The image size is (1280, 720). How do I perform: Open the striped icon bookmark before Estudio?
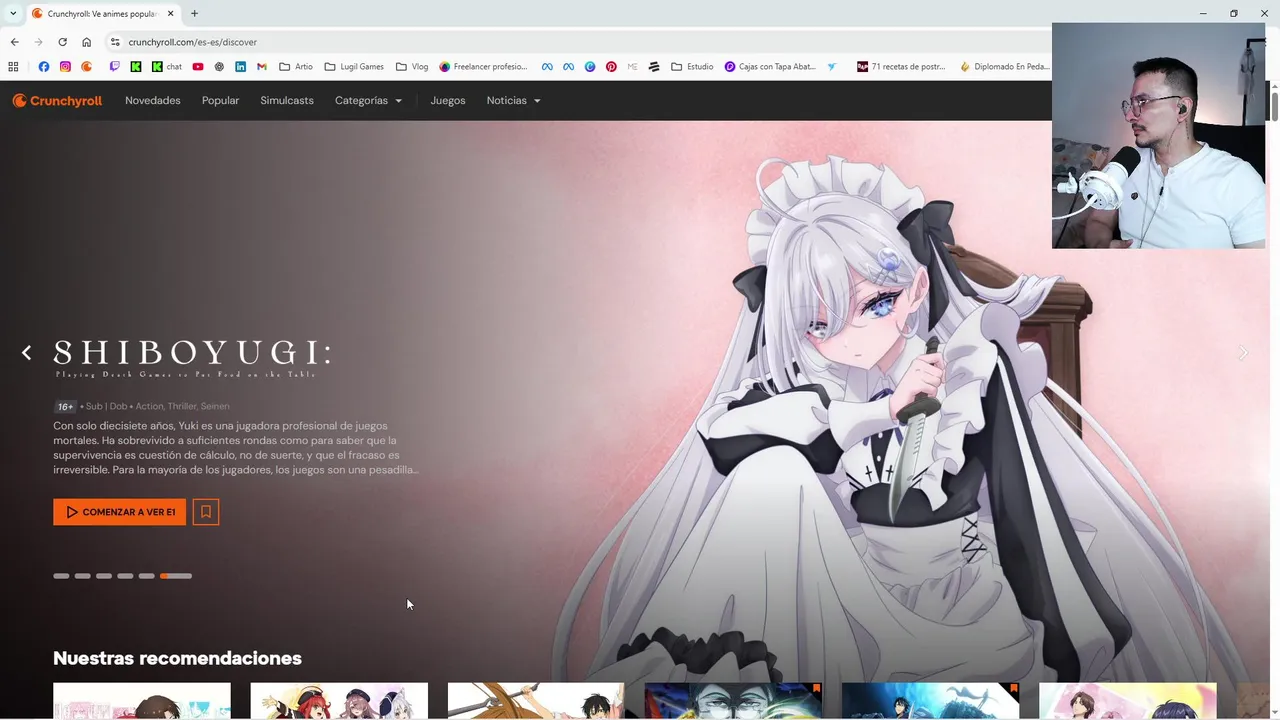pos(654,67)
